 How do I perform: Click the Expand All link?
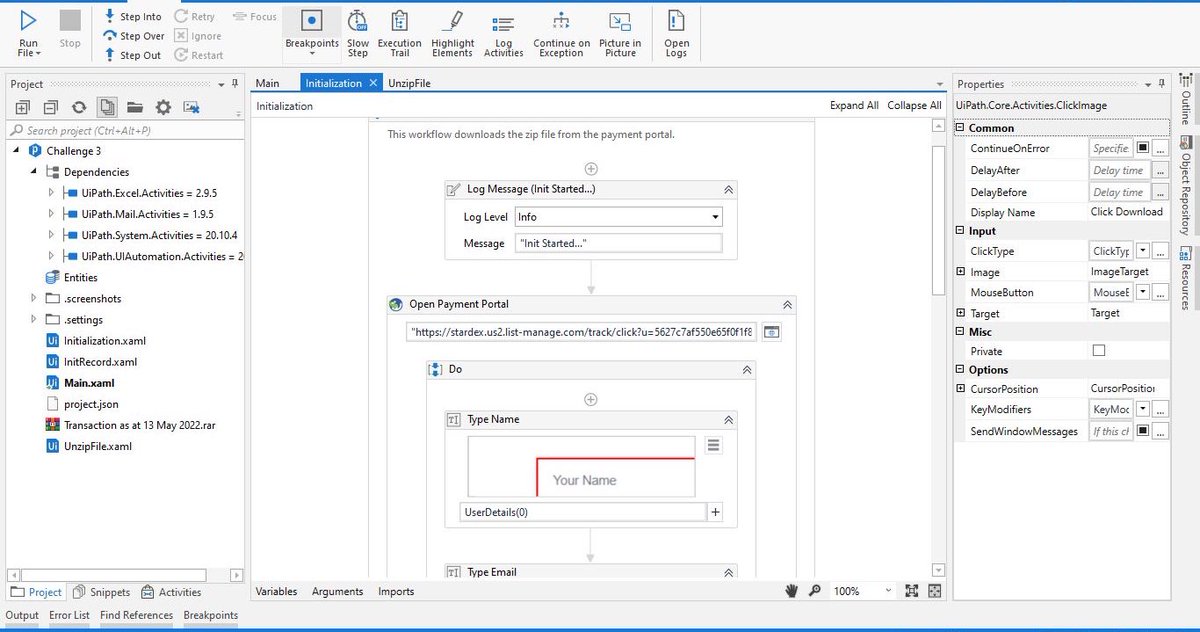pos(854,106)
